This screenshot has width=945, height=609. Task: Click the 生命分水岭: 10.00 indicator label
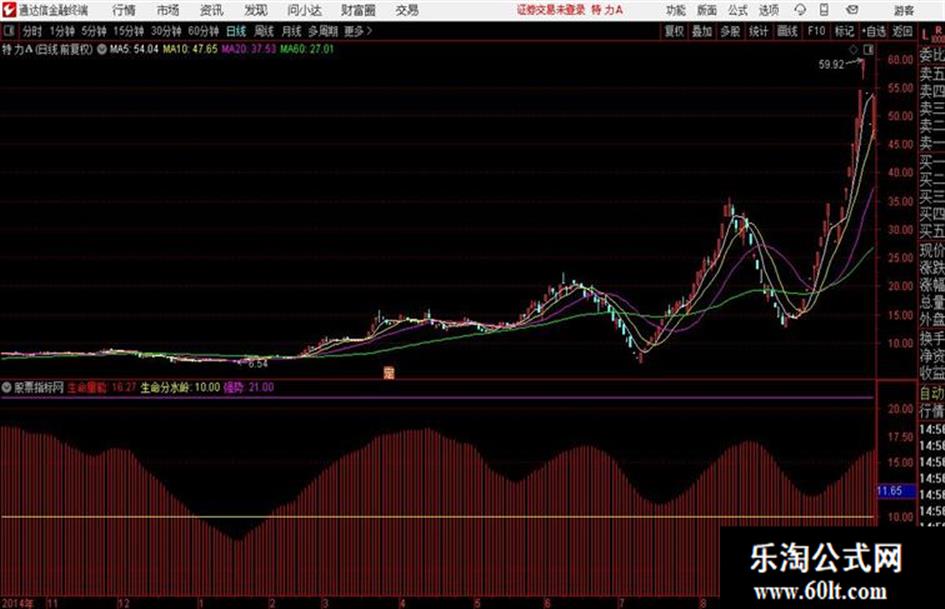[180, 387]
